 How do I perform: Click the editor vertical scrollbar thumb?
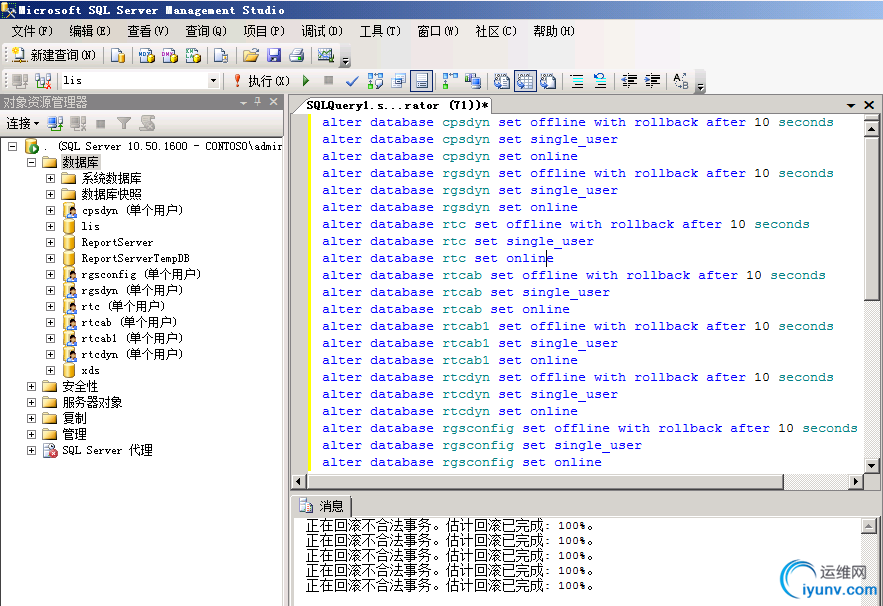click(x=871, y=220)
